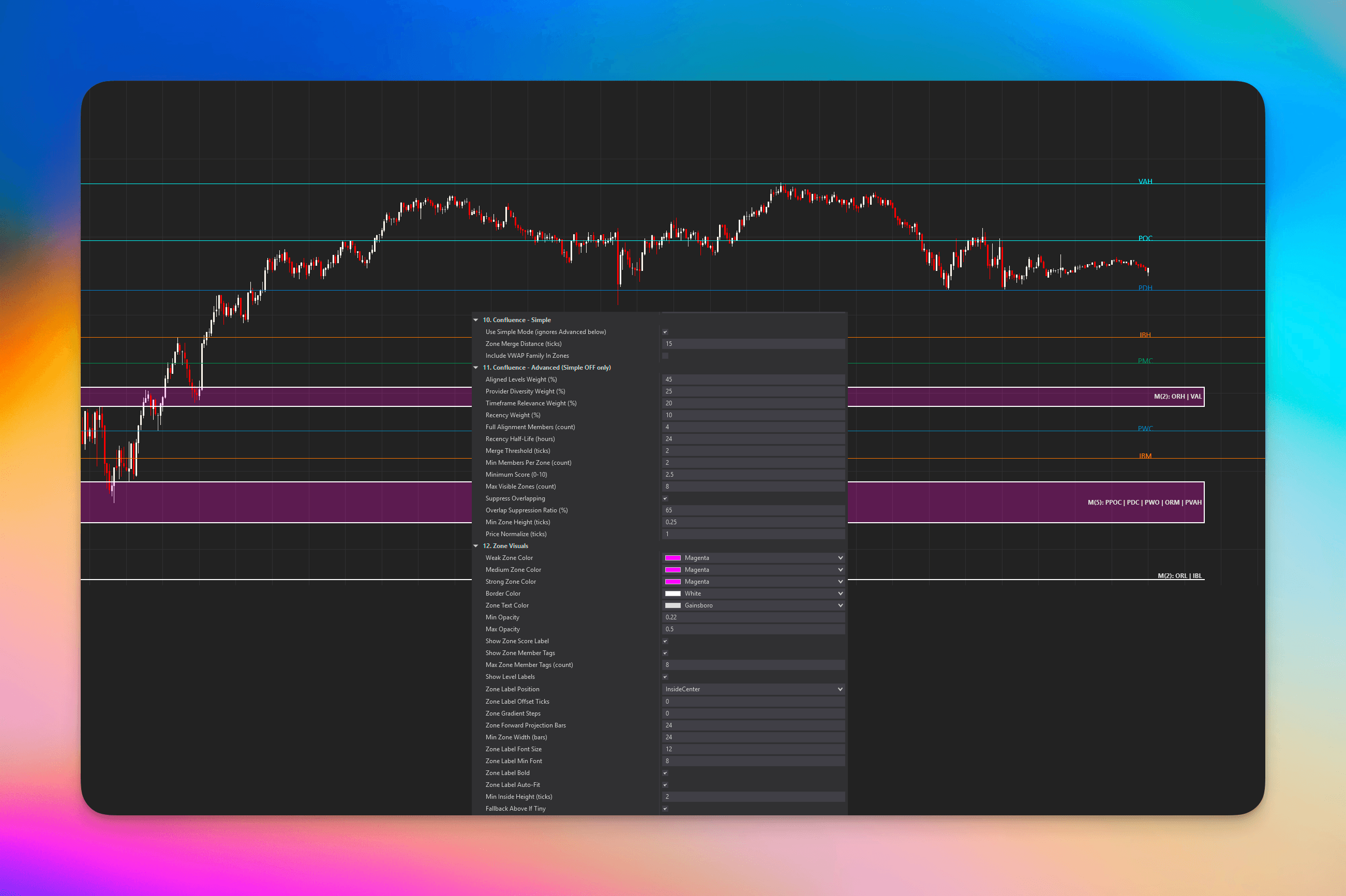Image resolution: width=1346 pixels, height=896 pixels.
Task: Disable 'Use Simple Mode' checkbox
Action: pos(665,331)
